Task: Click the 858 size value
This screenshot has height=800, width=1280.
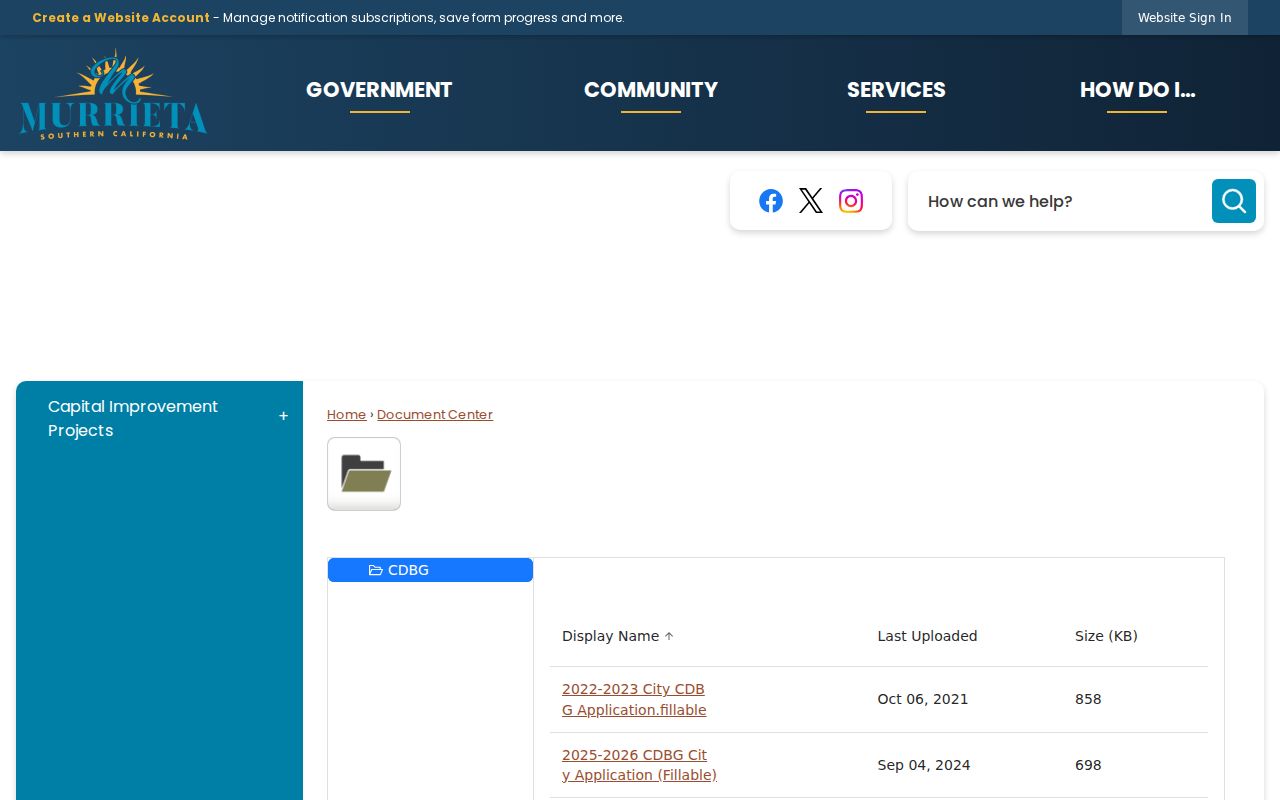Action: (1088, 700)
